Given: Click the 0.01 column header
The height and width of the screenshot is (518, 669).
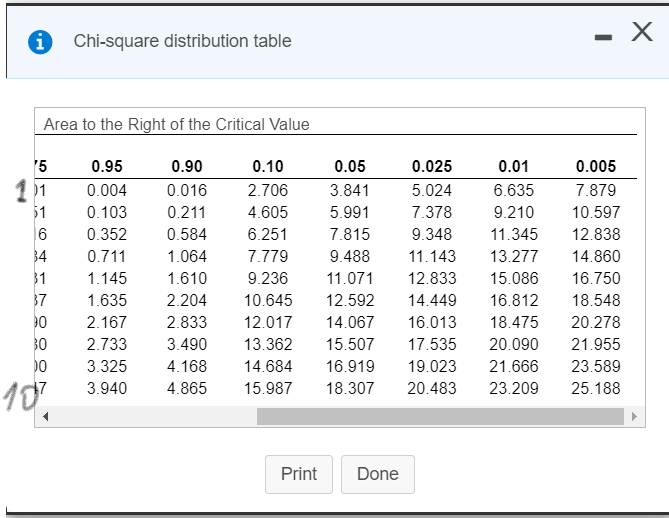Looking at the screenshot, I should (x=514, y=166).
